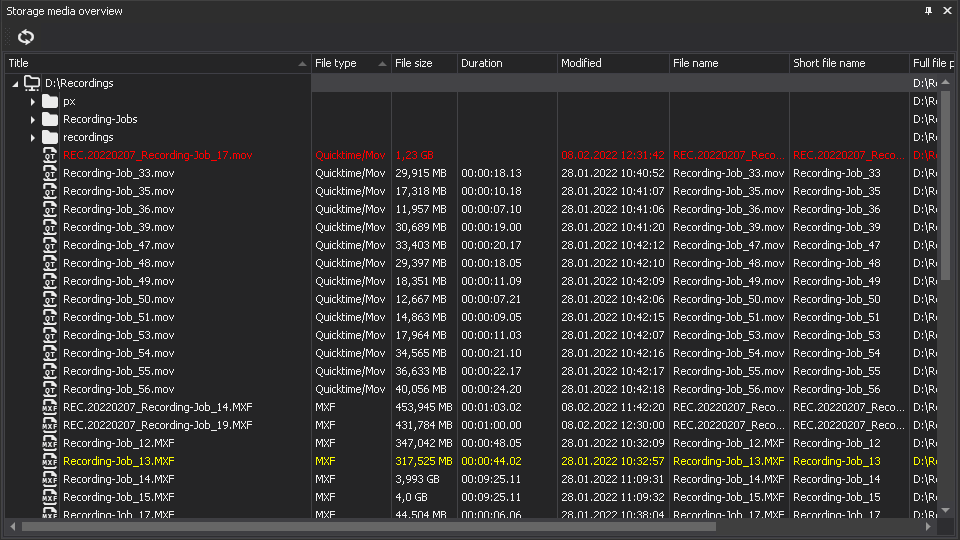Screen dimensions: 960x540
Task: Click the file icon of Recording-Job_49.mov
Action: tap(50, 281)
